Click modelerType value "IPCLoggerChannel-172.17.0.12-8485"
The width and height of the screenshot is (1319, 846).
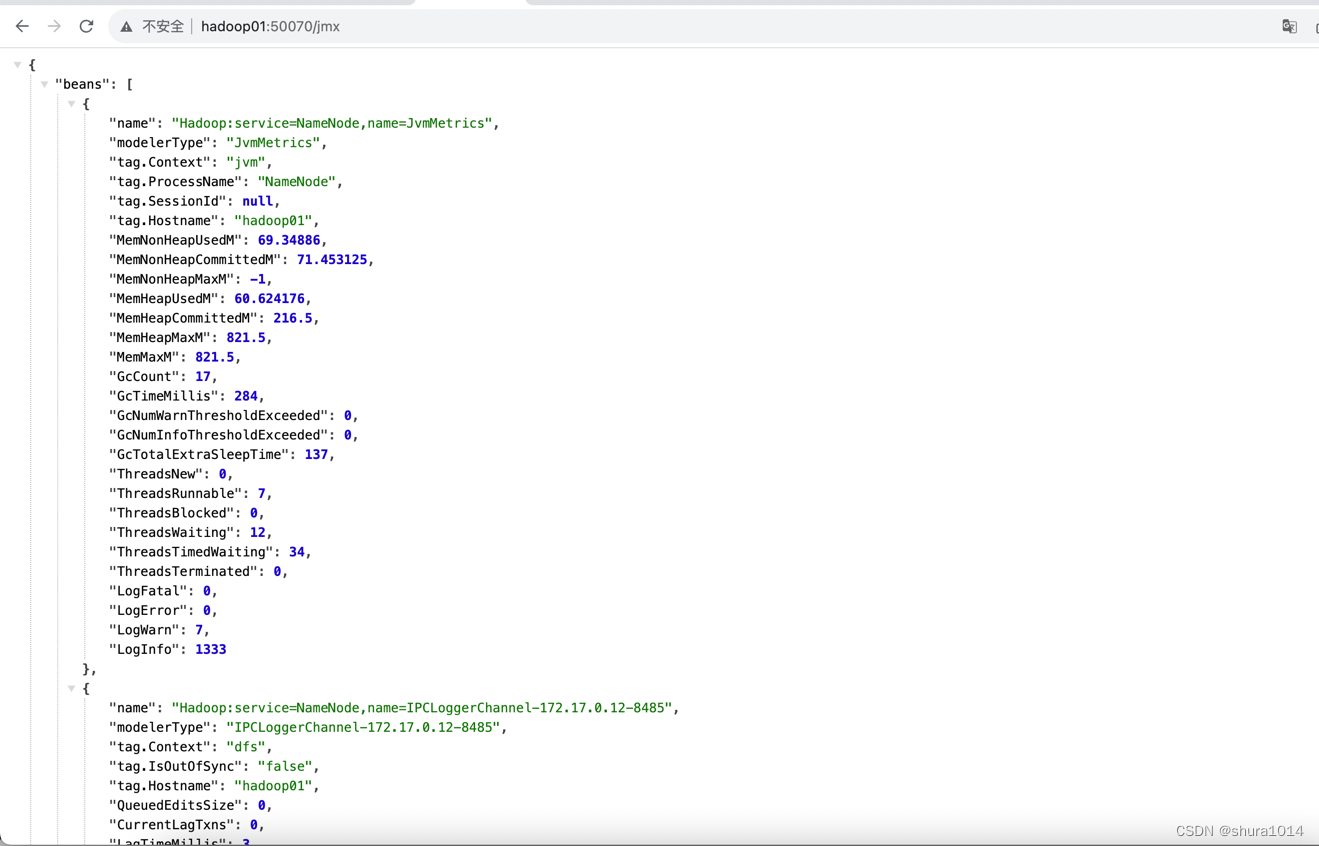pos(363,728)
